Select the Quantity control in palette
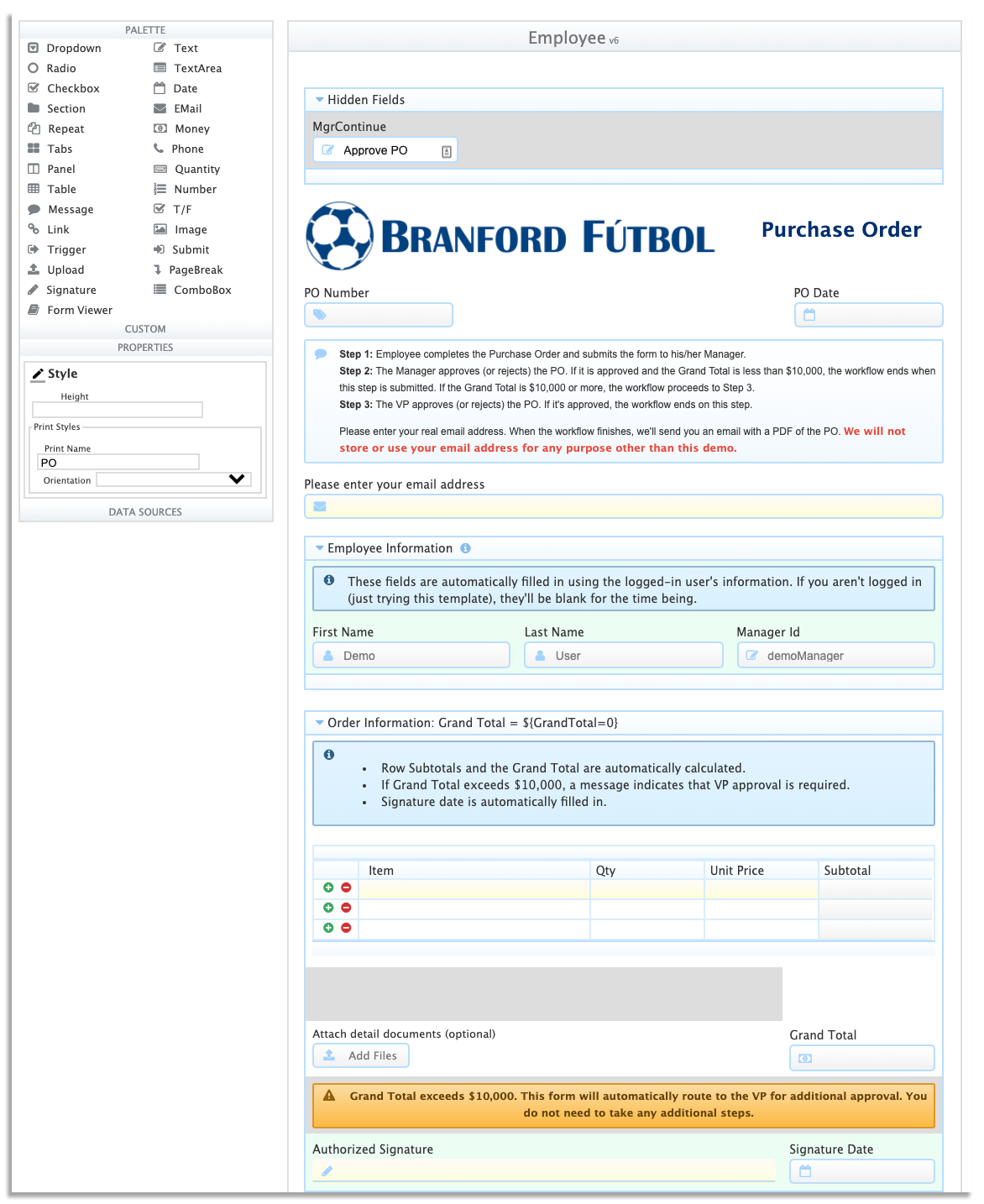This screenshot has height=1204, width=984. [186, 169]
